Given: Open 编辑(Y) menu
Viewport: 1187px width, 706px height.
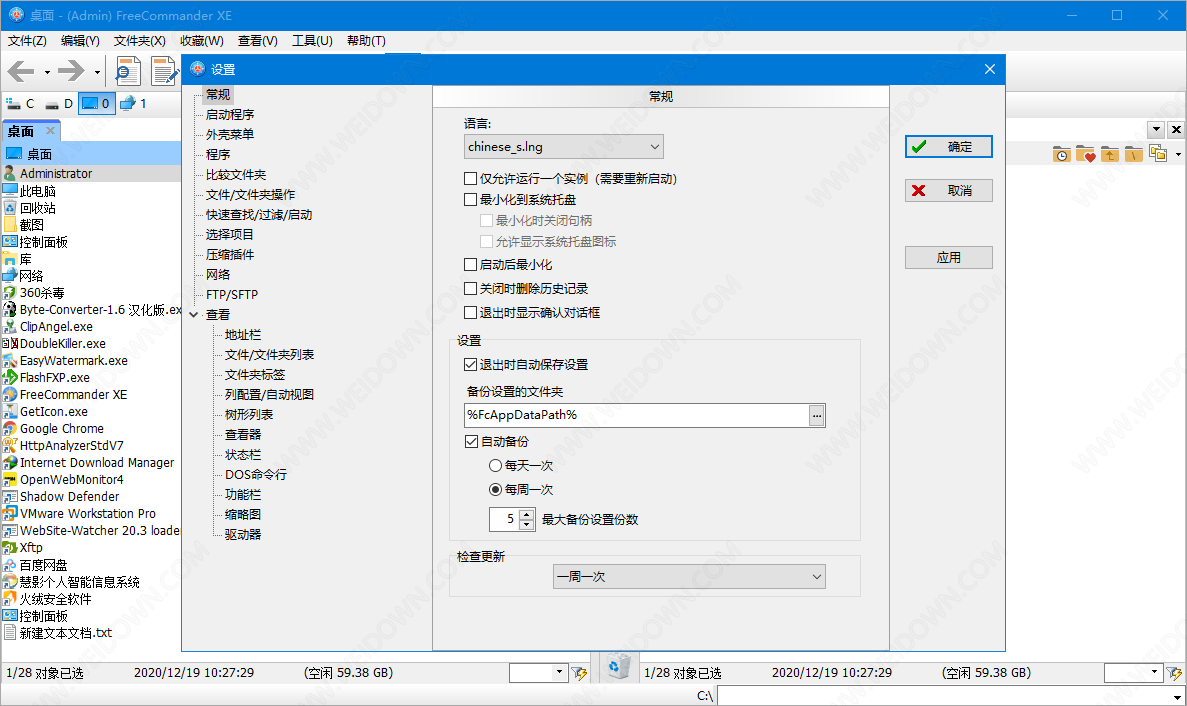Looking at the screenshot, I should 80,41.
